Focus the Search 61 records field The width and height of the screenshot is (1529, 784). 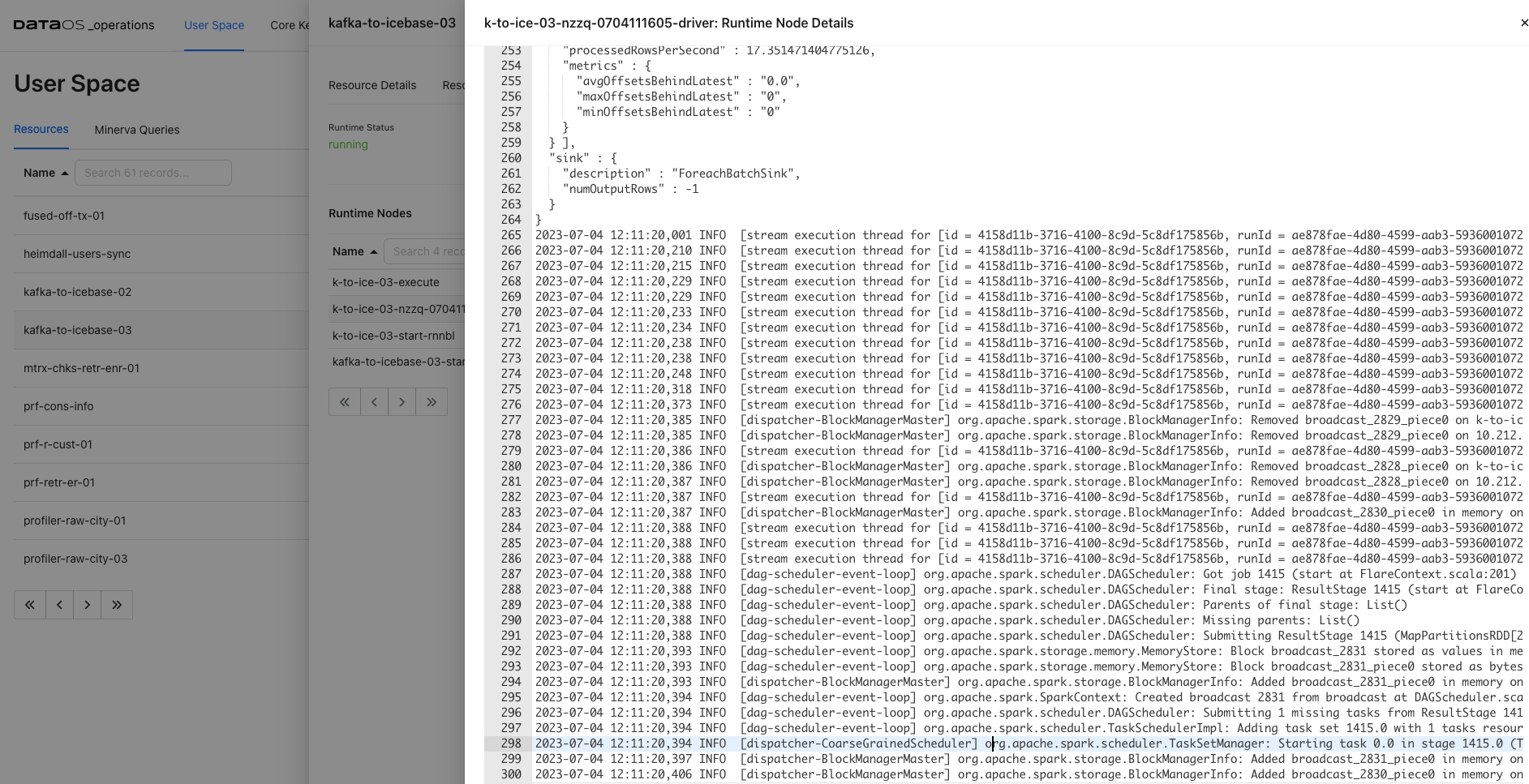click(153, 173)
